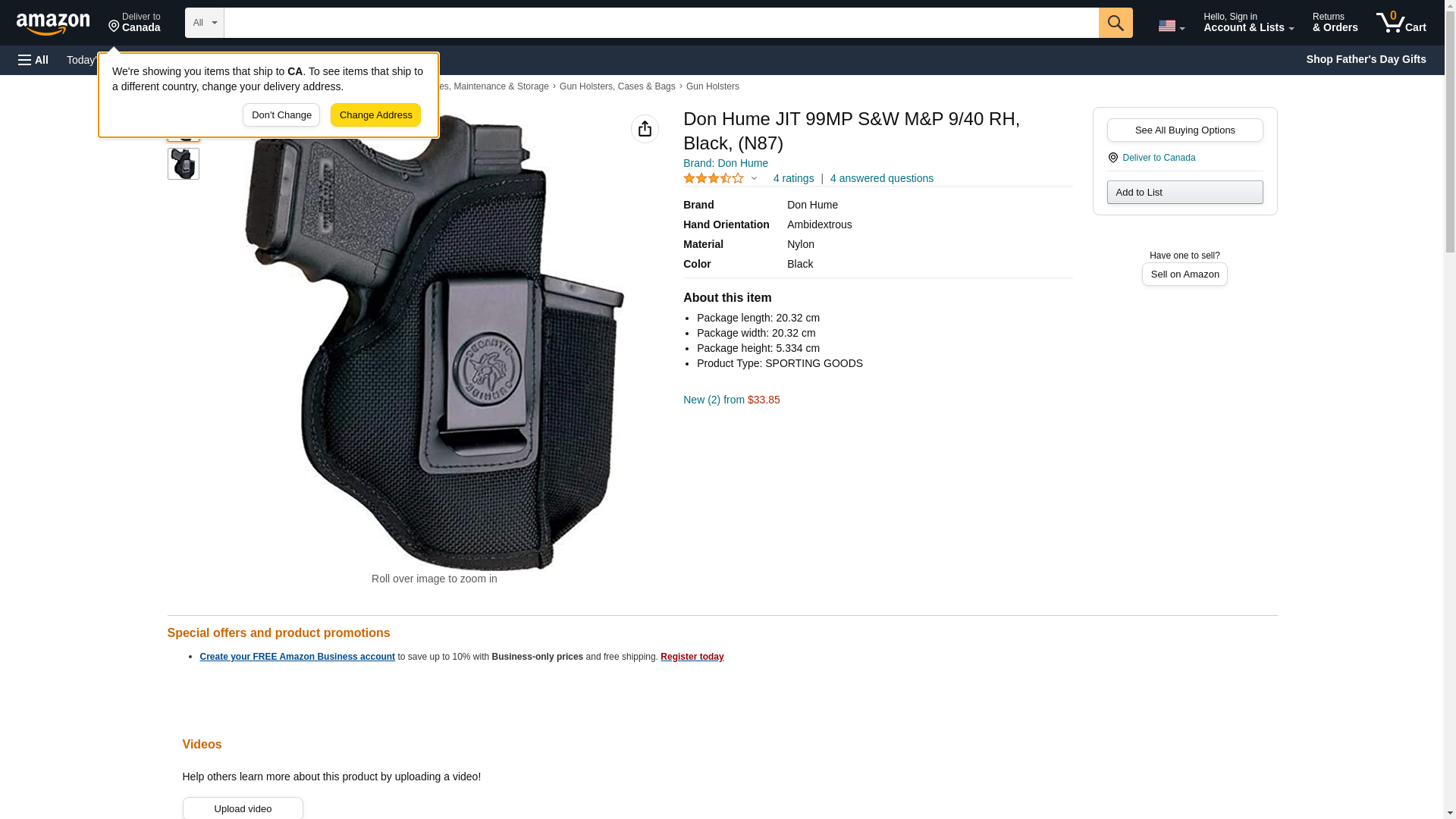Click Deliver to Canada location icon
The height and width of the screenshot is (819, 1456).
(1112, 158)
